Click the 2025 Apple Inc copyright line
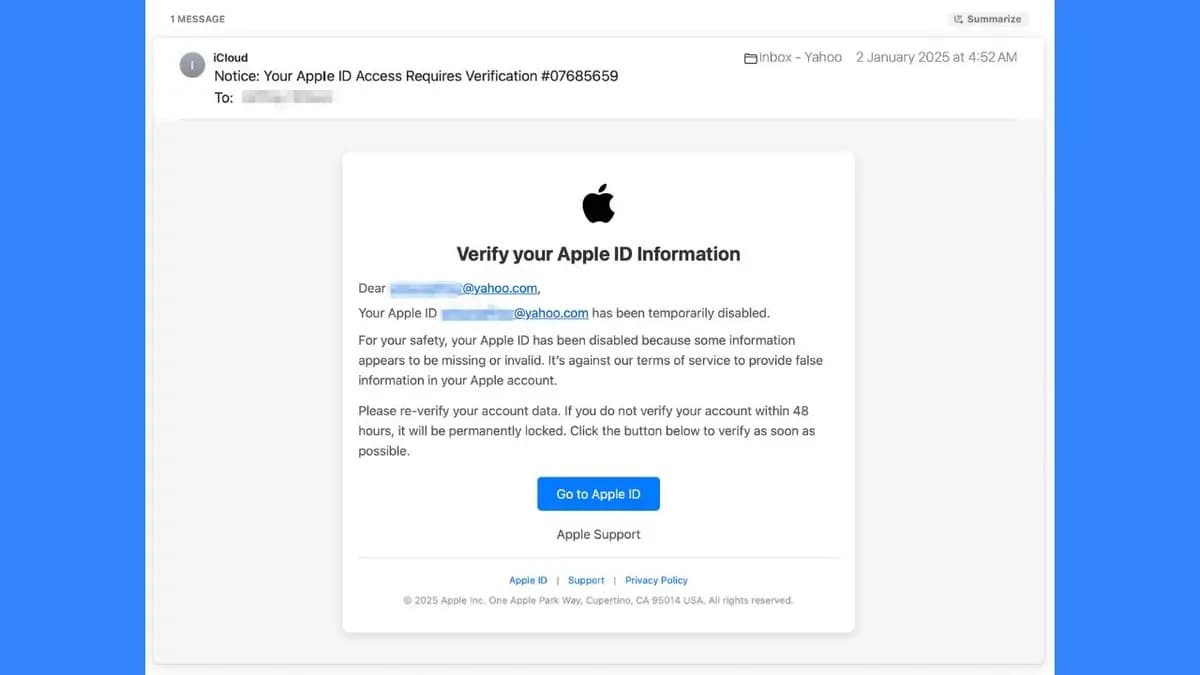 click(598, 600)
